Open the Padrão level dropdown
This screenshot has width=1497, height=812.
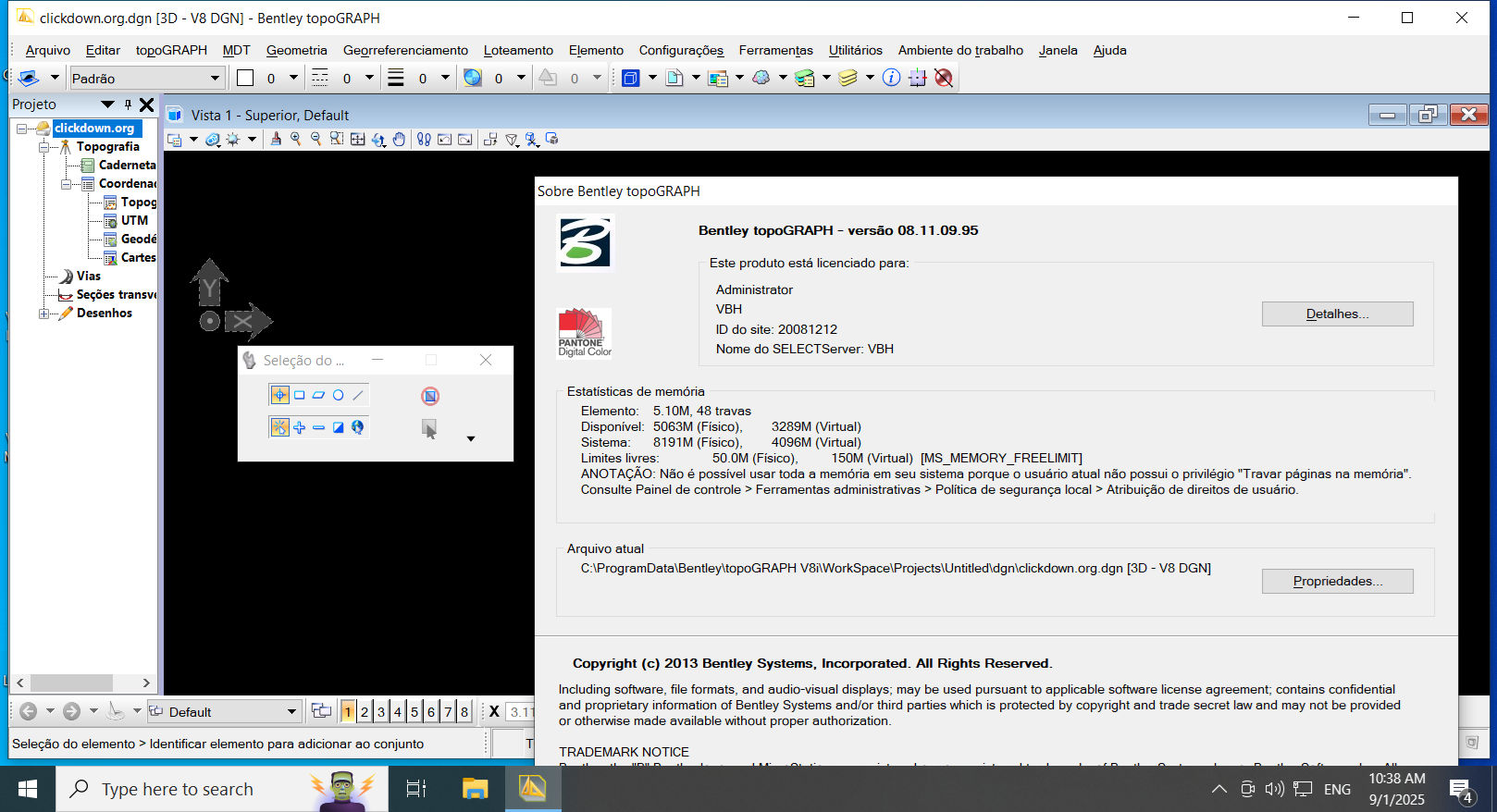[x=148, y=79]
